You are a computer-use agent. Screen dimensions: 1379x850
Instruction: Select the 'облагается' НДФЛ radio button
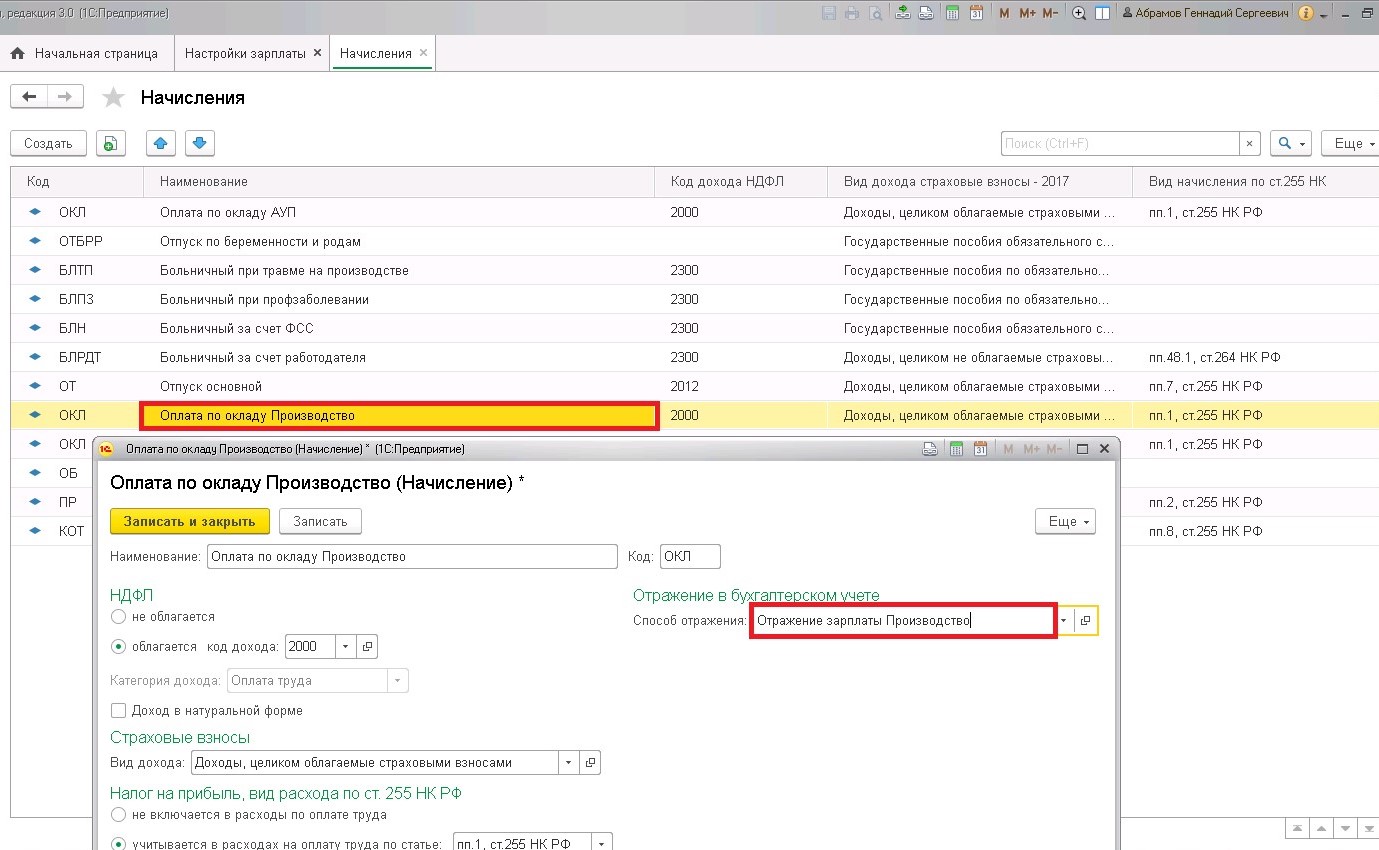[x=119, y=647]
